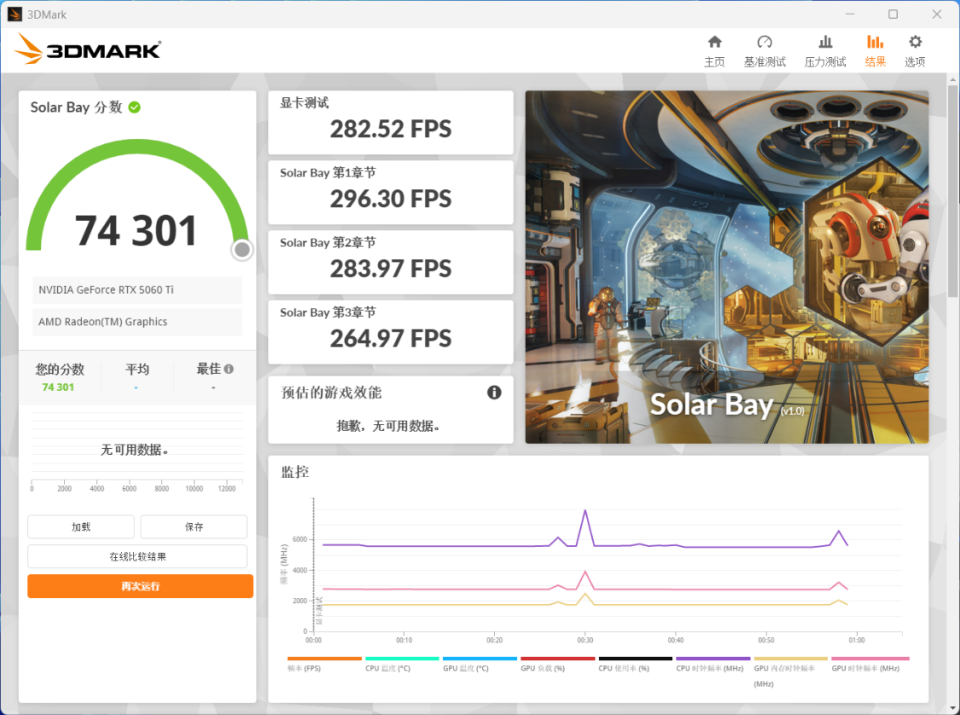Click 抱歉，无可用数据 message in game performance
The width and height of the screenshot is (960, 715).
point(388,426)
